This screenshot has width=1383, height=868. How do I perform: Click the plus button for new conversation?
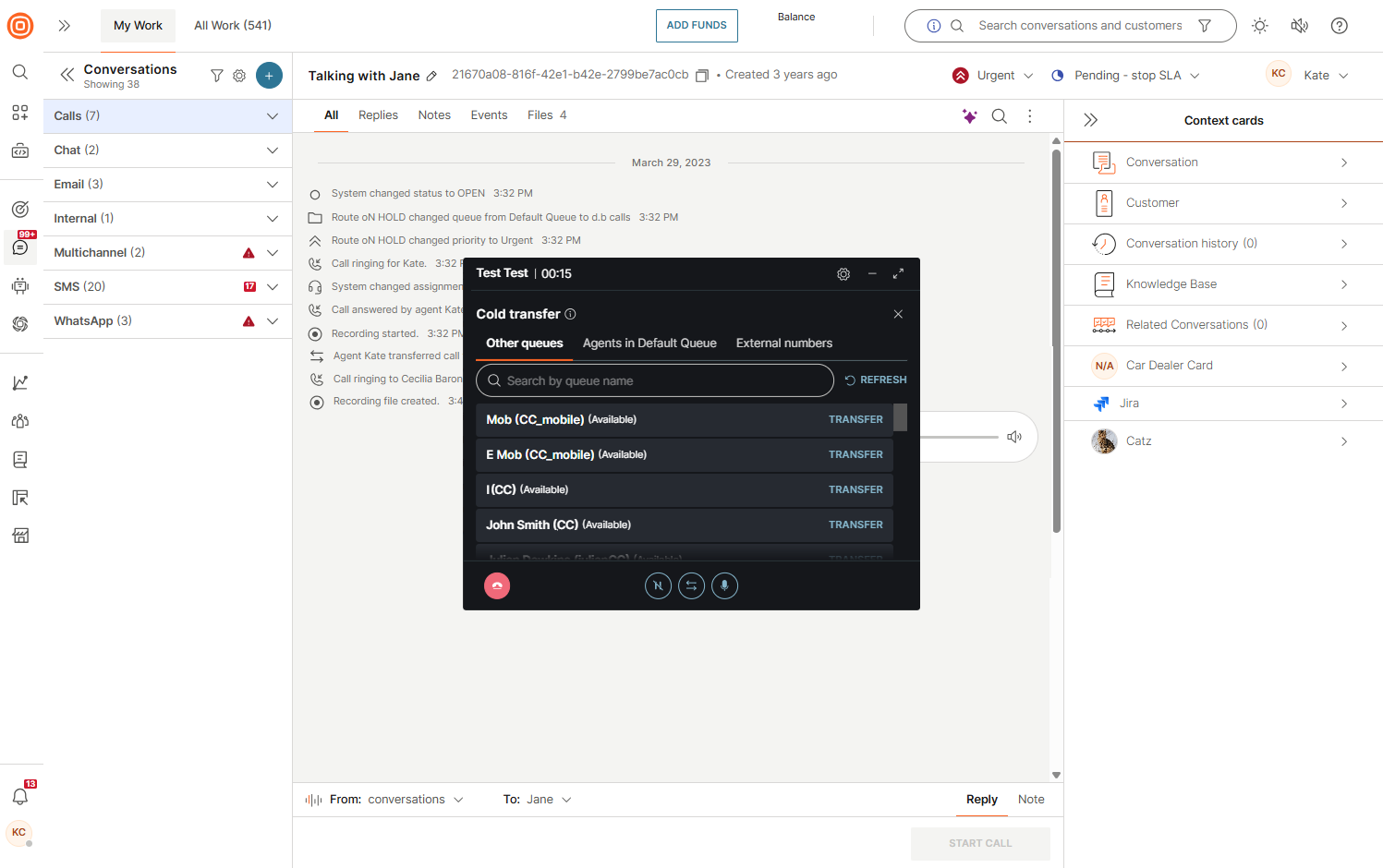(269, 76)
